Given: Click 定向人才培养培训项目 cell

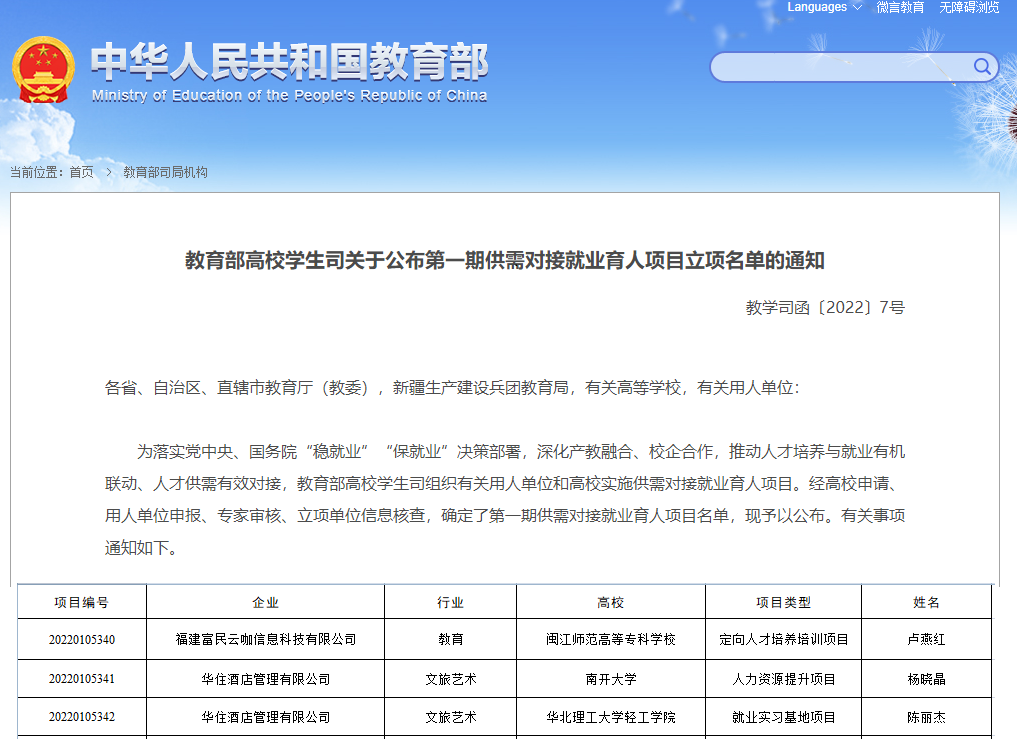Looking at the screenshot, I should click(x=784, y=640).
